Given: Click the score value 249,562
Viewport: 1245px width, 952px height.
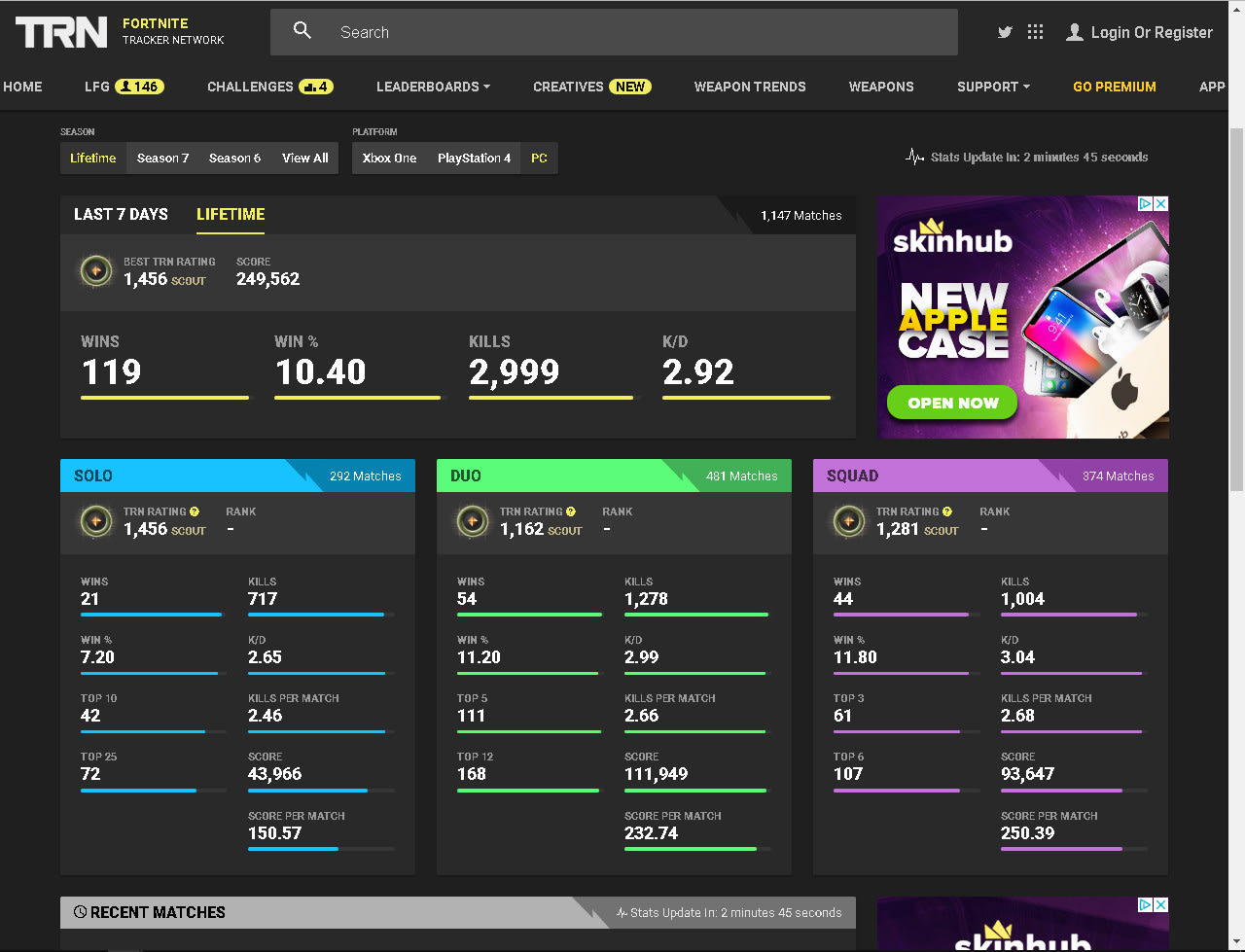Looking at the screenshot, I should coord(268,279).
